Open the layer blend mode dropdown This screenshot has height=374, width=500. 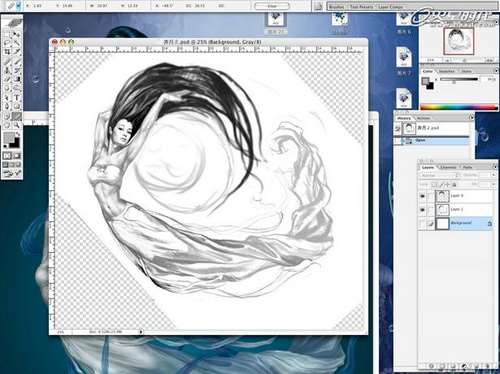click(438, 175)
